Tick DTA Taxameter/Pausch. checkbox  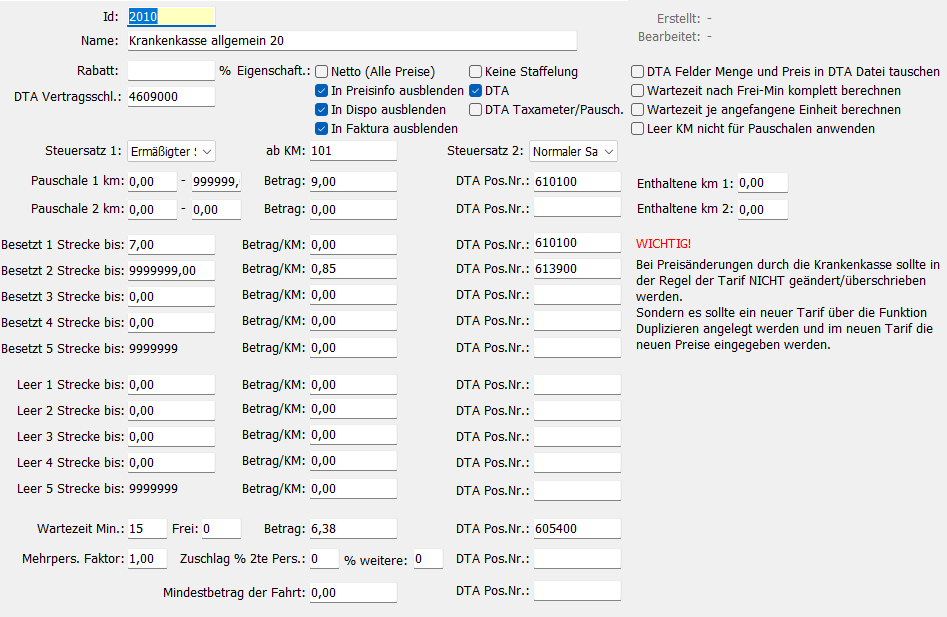click(476, 110)
